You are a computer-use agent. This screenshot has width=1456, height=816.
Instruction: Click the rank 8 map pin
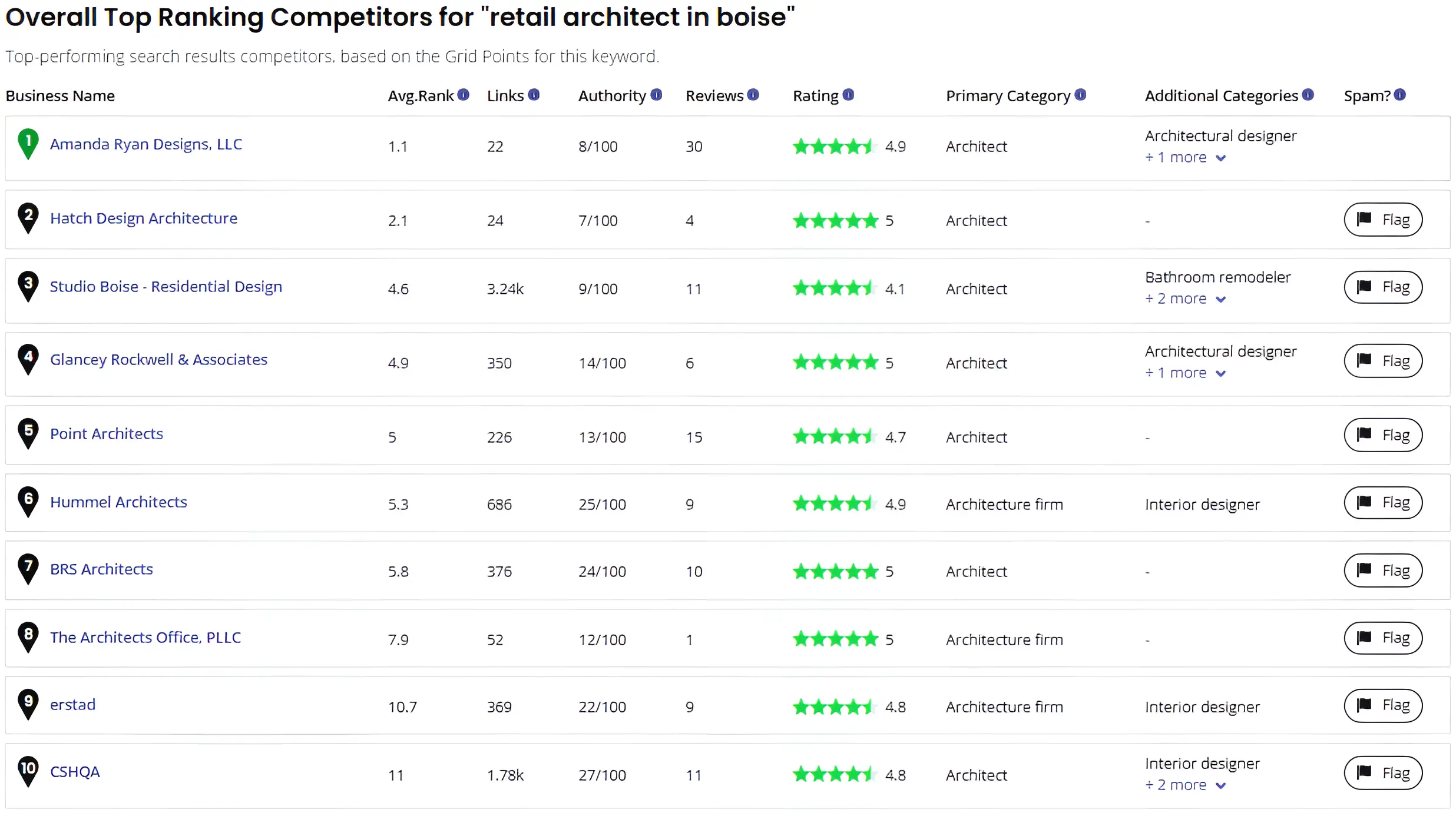point(28,637)
